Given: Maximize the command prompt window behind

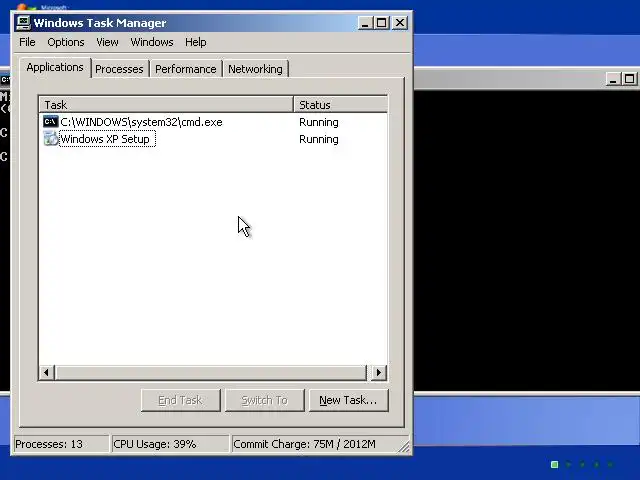Looking at the screenshot, I should [629, 79].
